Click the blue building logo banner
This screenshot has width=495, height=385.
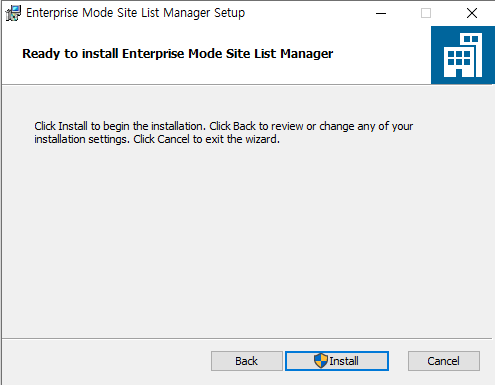463,55
